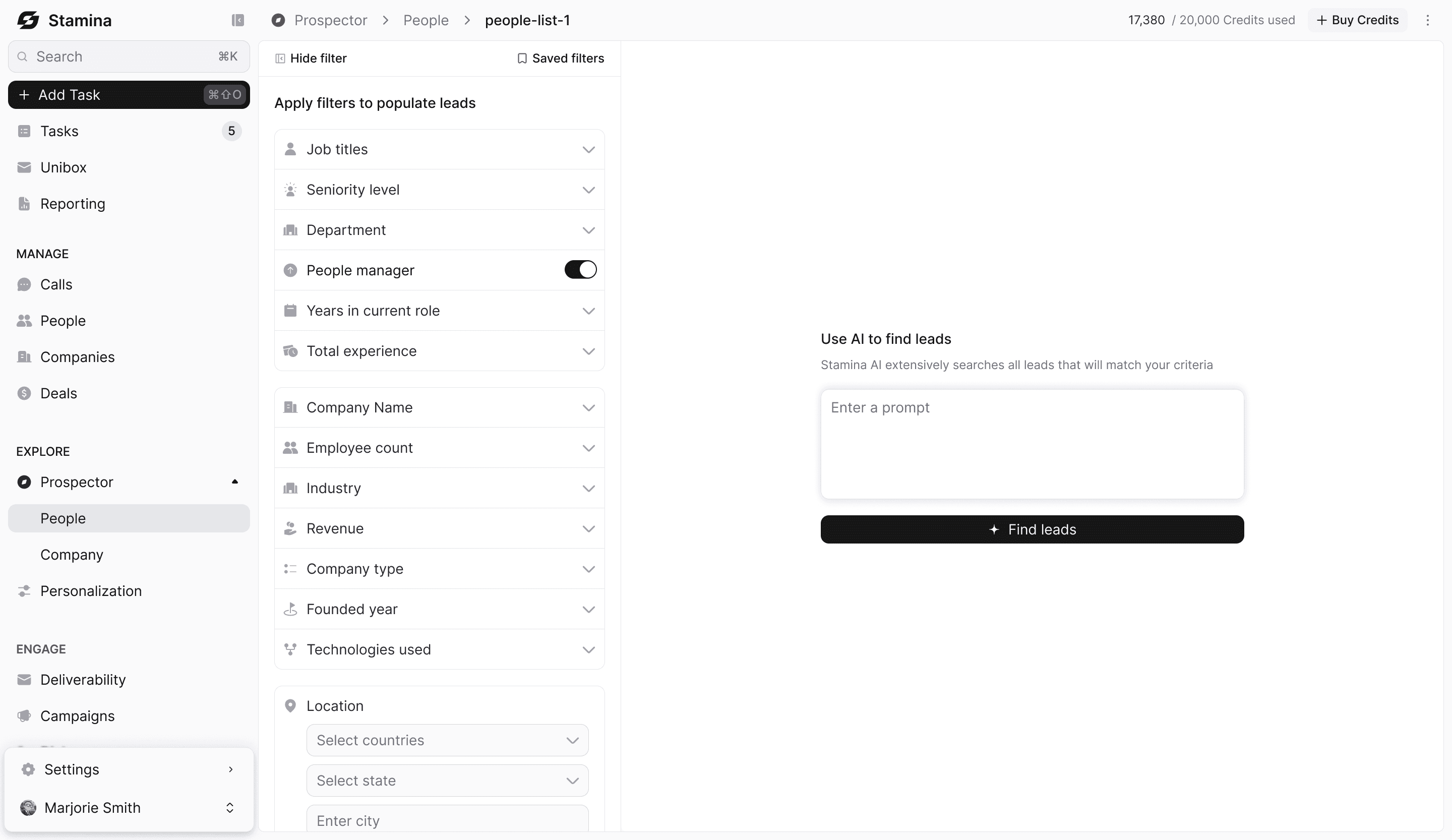Open Calls from the sidebar

pyautogui.click(x=56, y=284)
